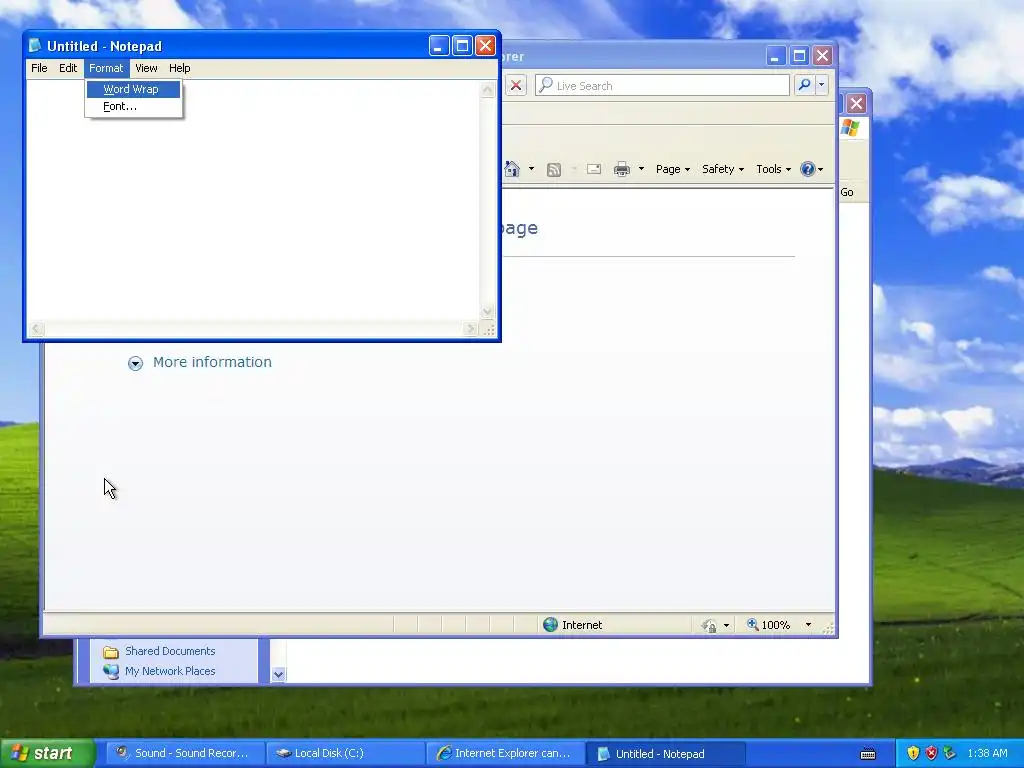
Task: Click the Live Search magnifier button
Action: (805, 85)
